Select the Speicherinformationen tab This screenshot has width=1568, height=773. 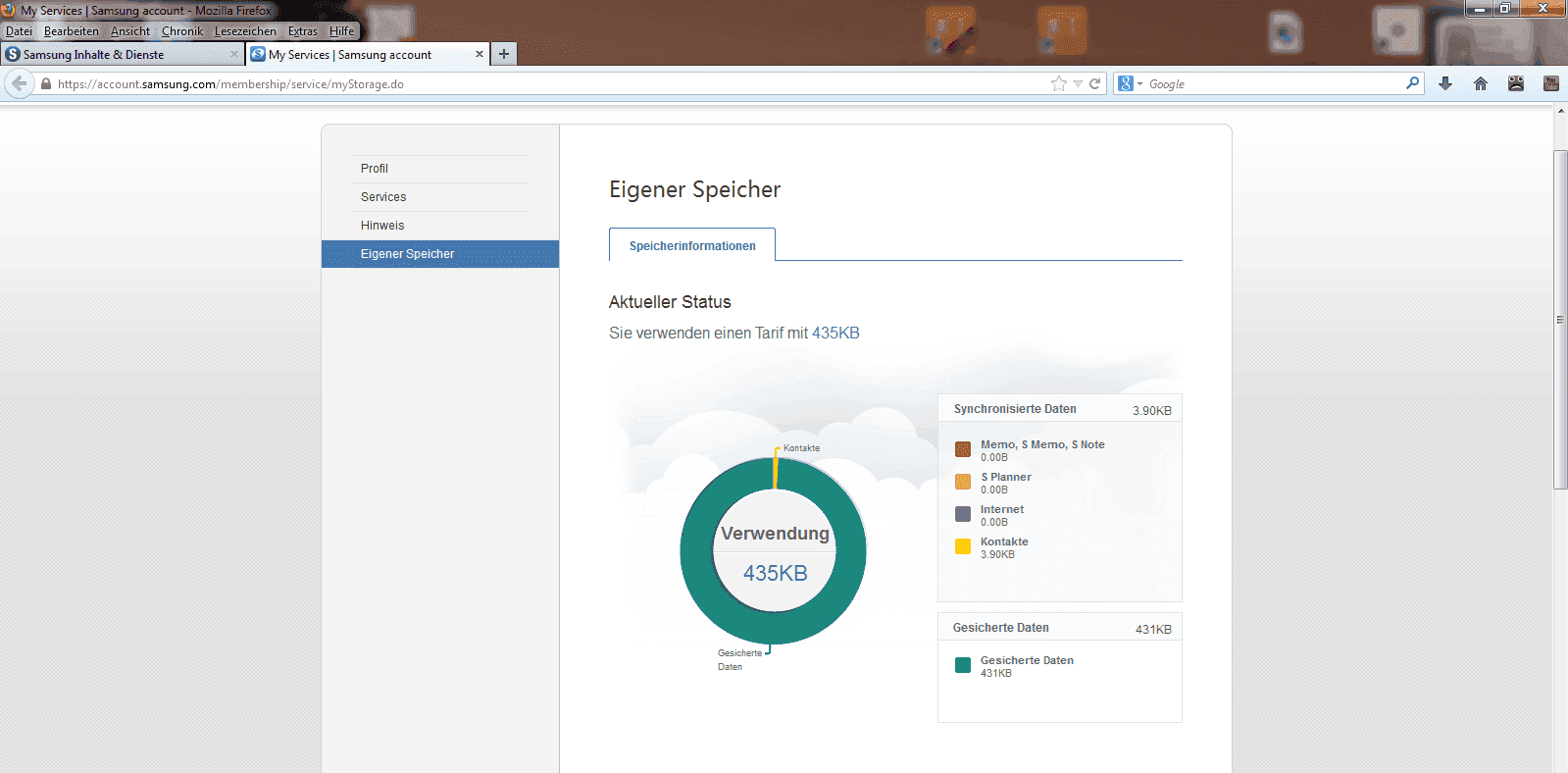tap(692, 245)
